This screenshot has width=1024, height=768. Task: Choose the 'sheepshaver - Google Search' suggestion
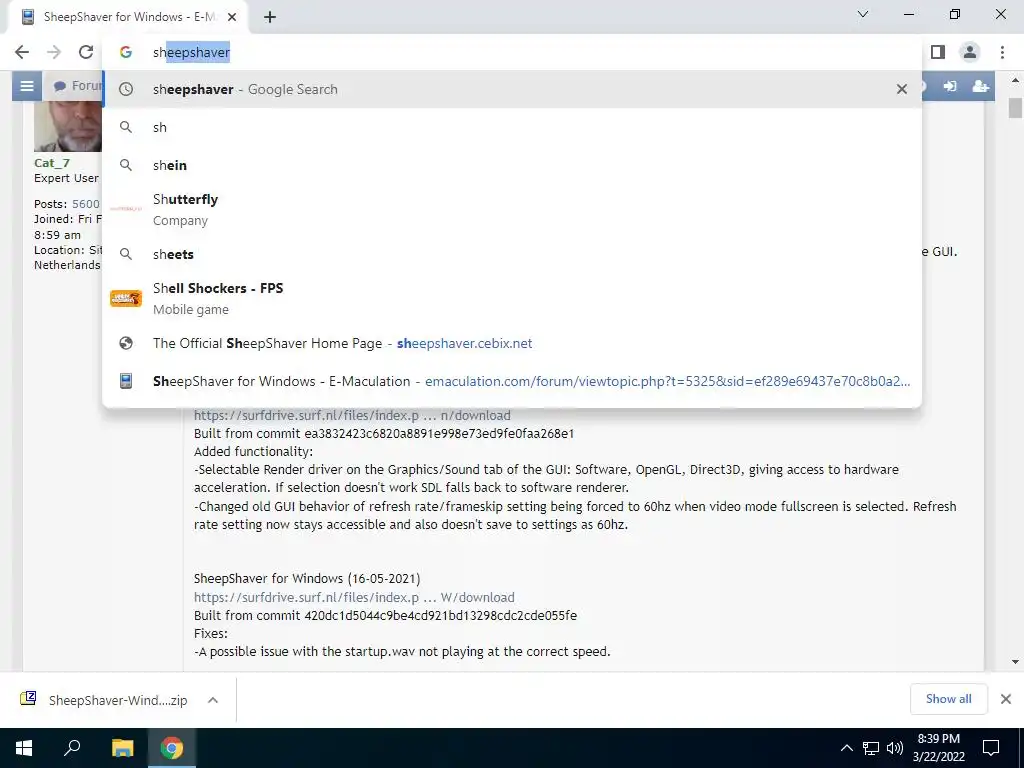tap(513, 89)
